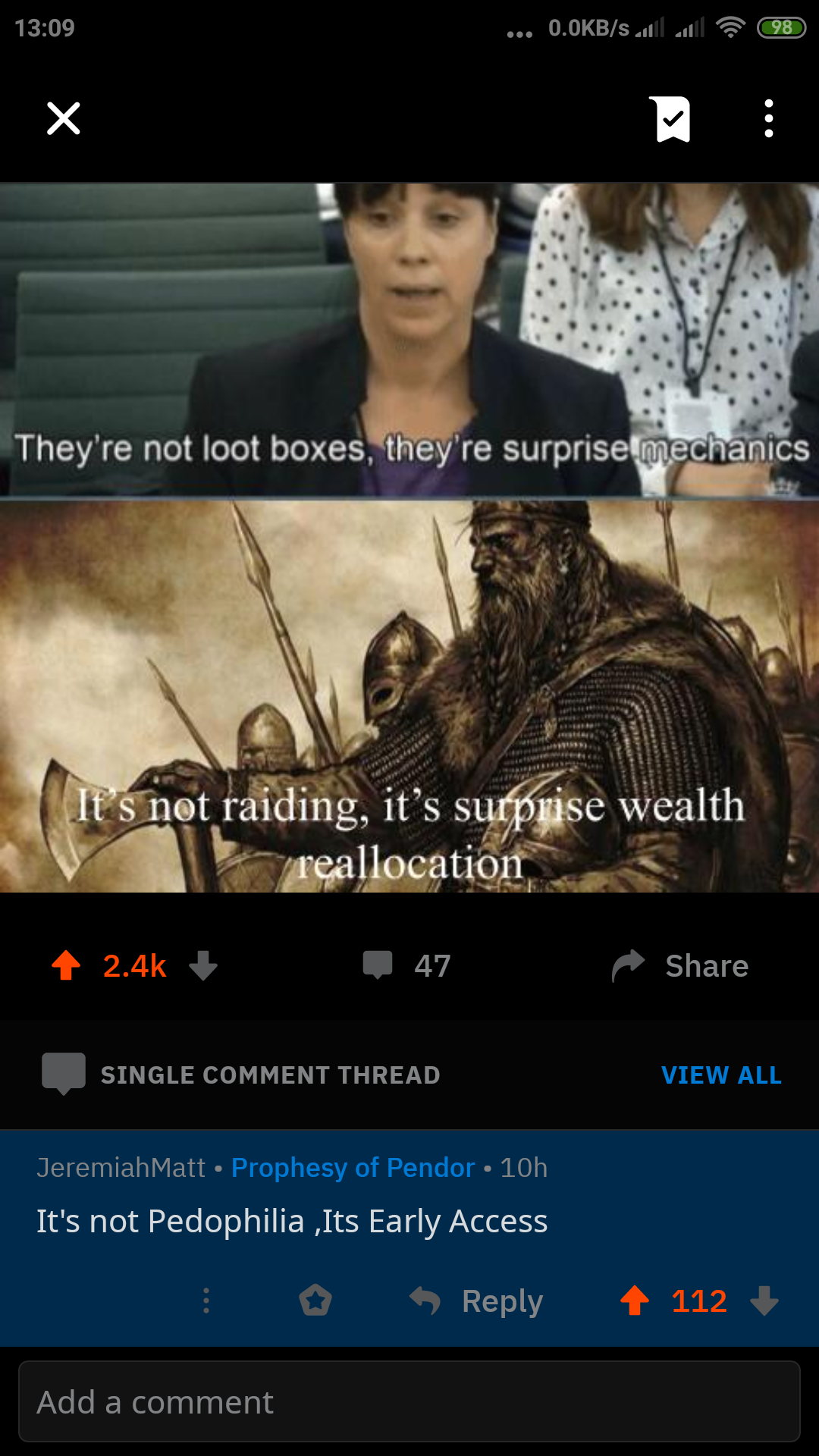Tap the Wi-Fi status bar icon
This screenshot has width=819, height=1456.
coord(730,28)
